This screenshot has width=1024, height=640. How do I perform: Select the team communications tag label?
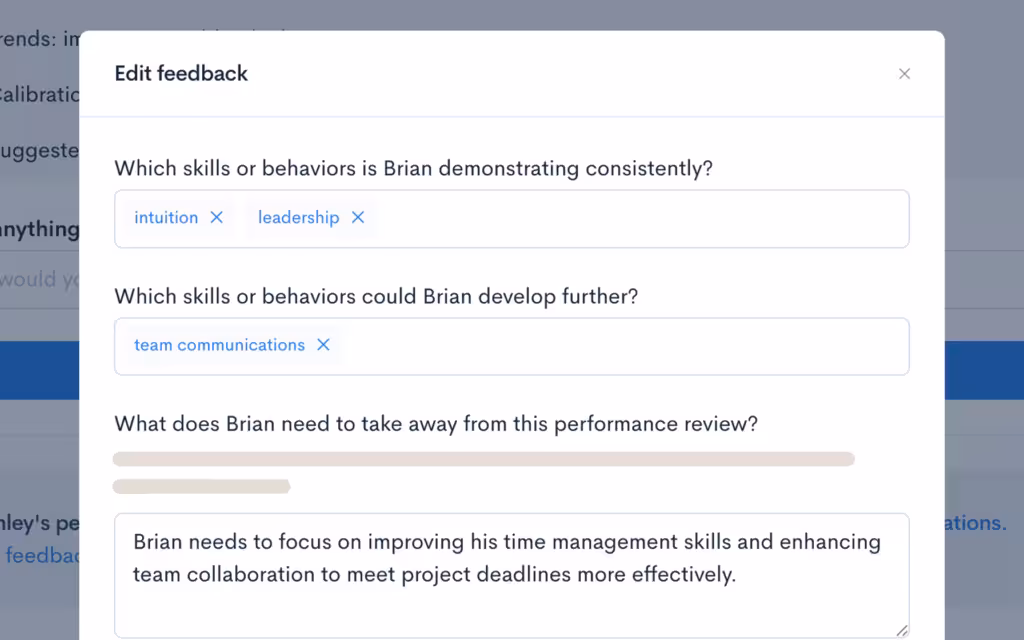pyautogui.click(x=219, y=345)
